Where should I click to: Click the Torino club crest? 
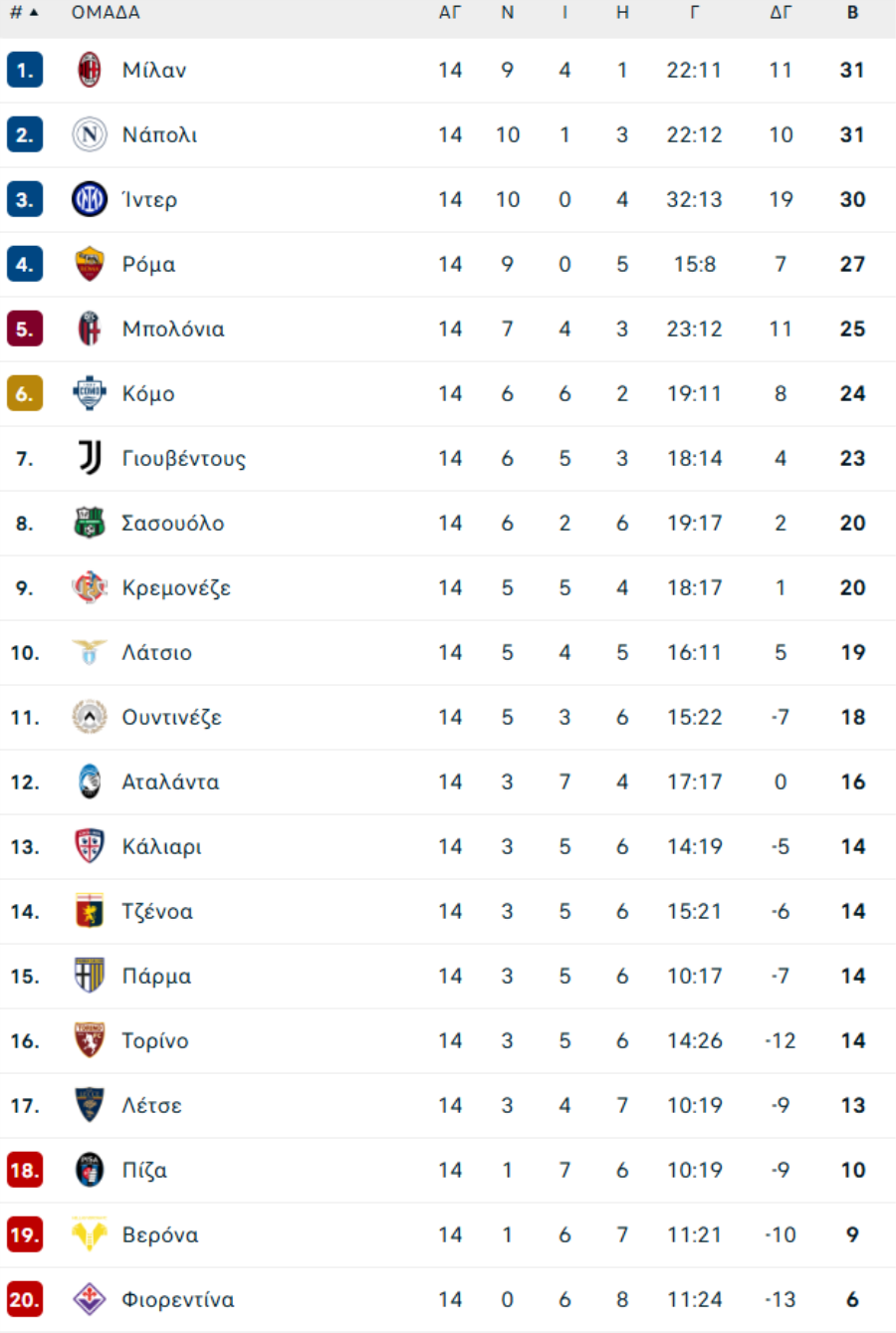coord(90,1040)
